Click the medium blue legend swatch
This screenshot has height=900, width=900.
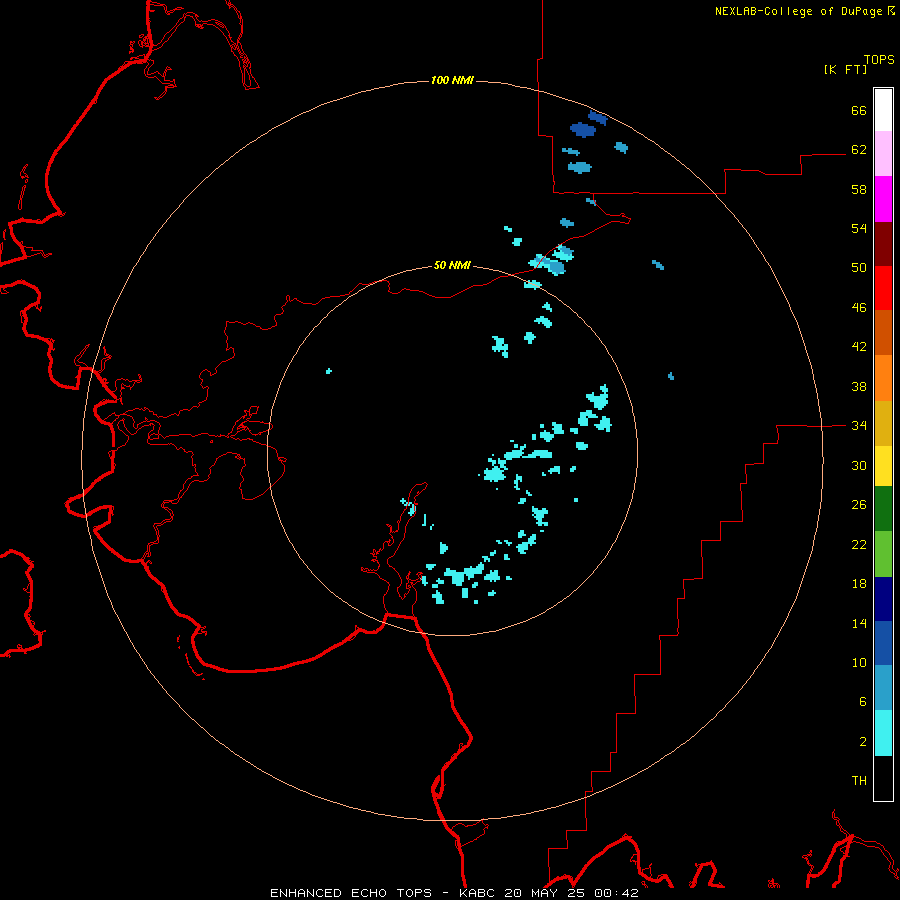coord(883,643)
